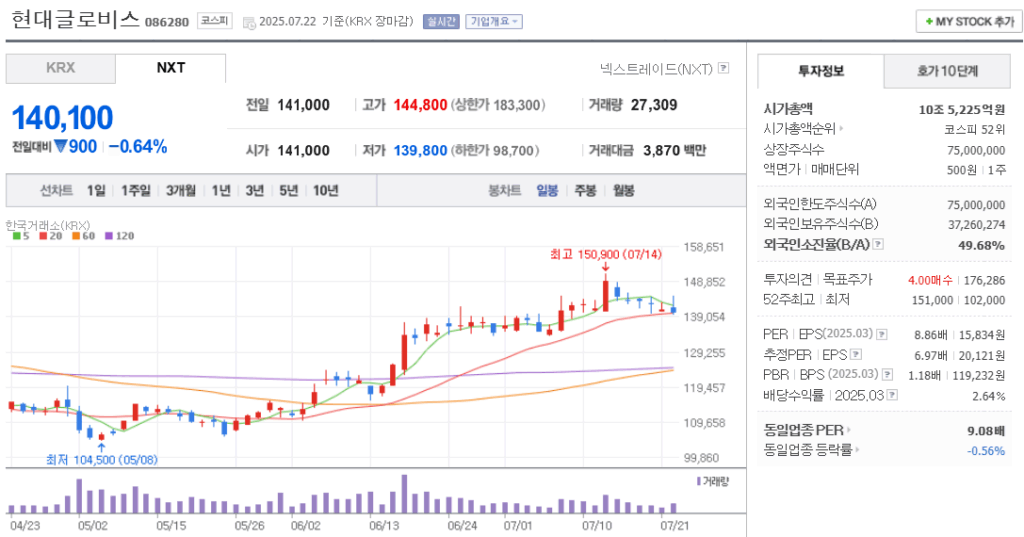Click the purple 거래량 legend marker

pyautogui.click(x=699, y=481)
